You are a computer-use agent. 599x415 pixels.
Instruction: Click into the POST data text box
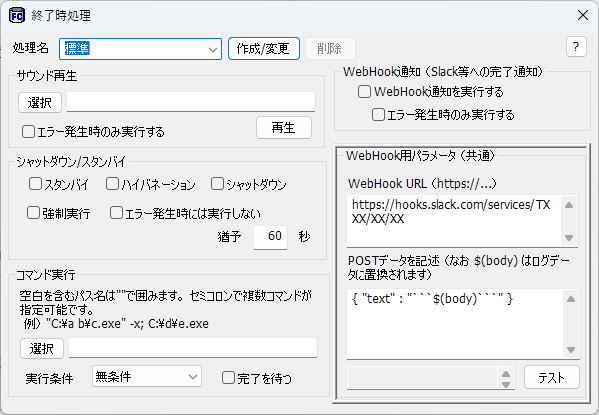455,324
